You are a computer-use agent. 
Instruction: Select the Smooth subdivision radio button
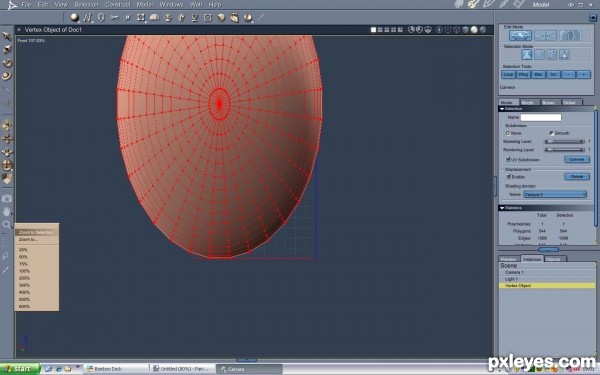tap(551, 133)
